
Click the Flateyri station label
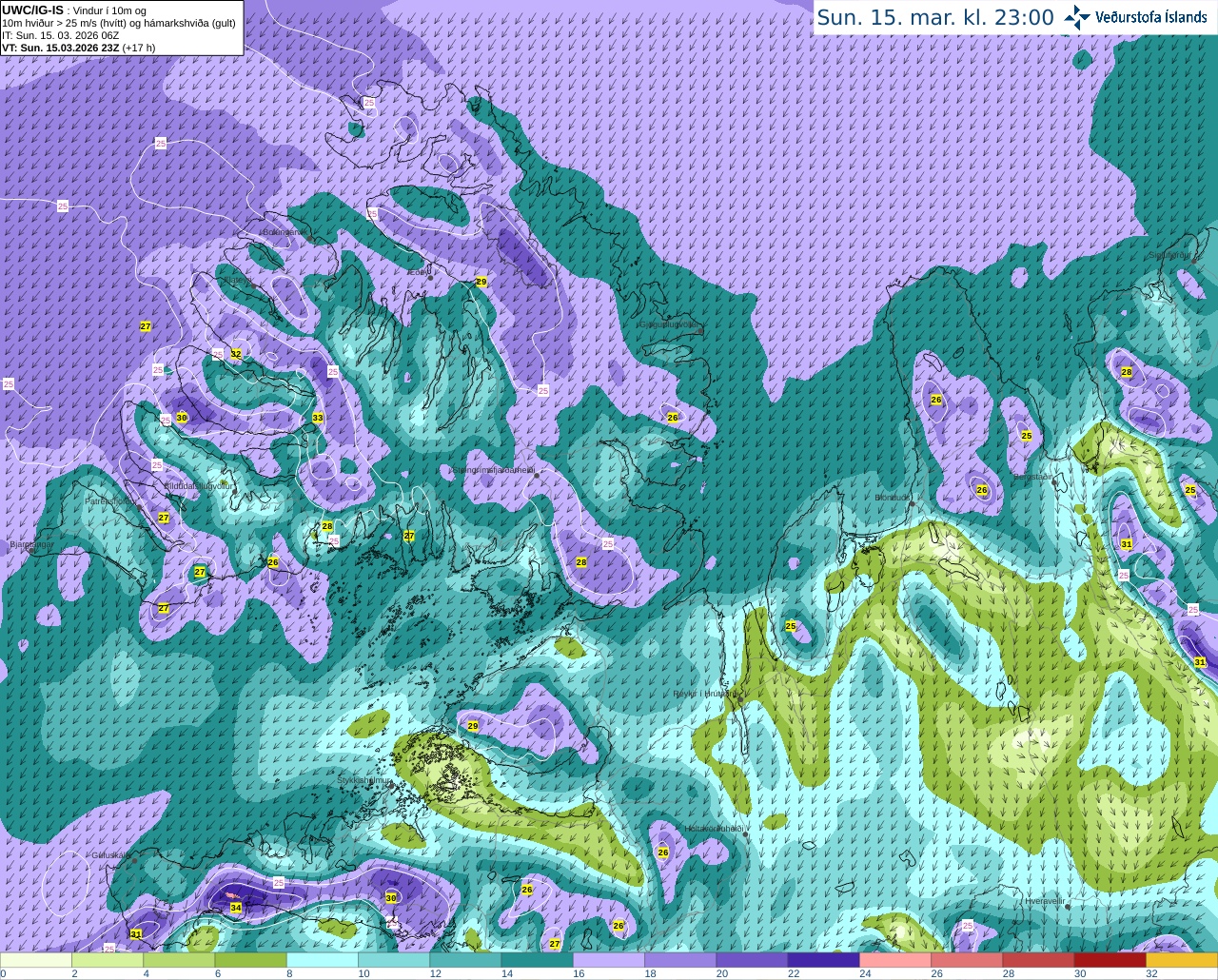(x=239, y=281)
